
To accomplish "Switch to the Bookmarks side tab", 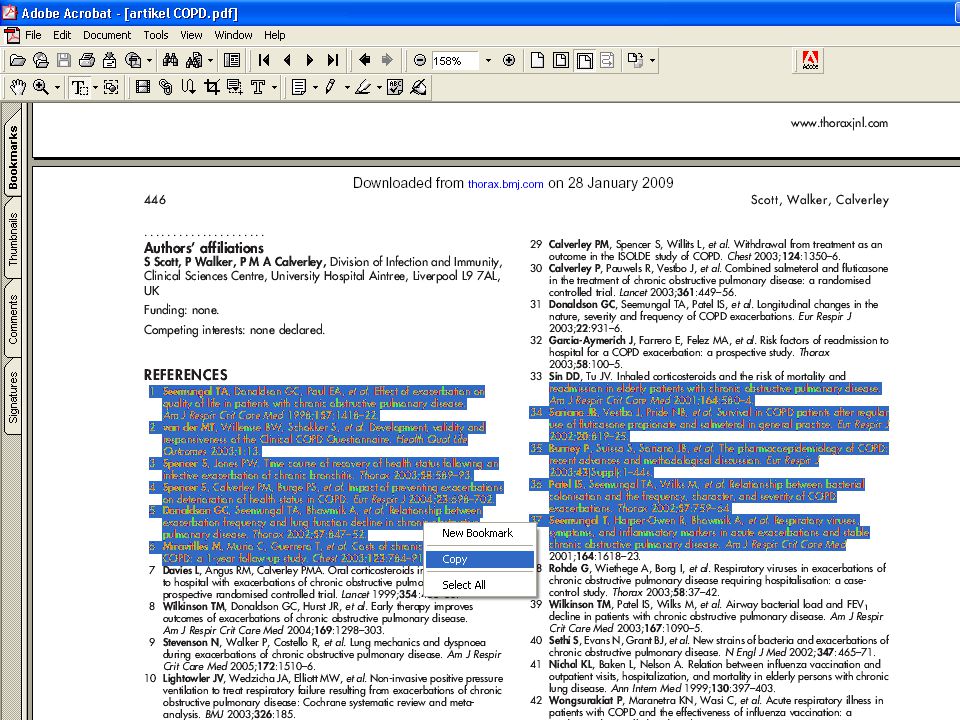I will 13,157.
